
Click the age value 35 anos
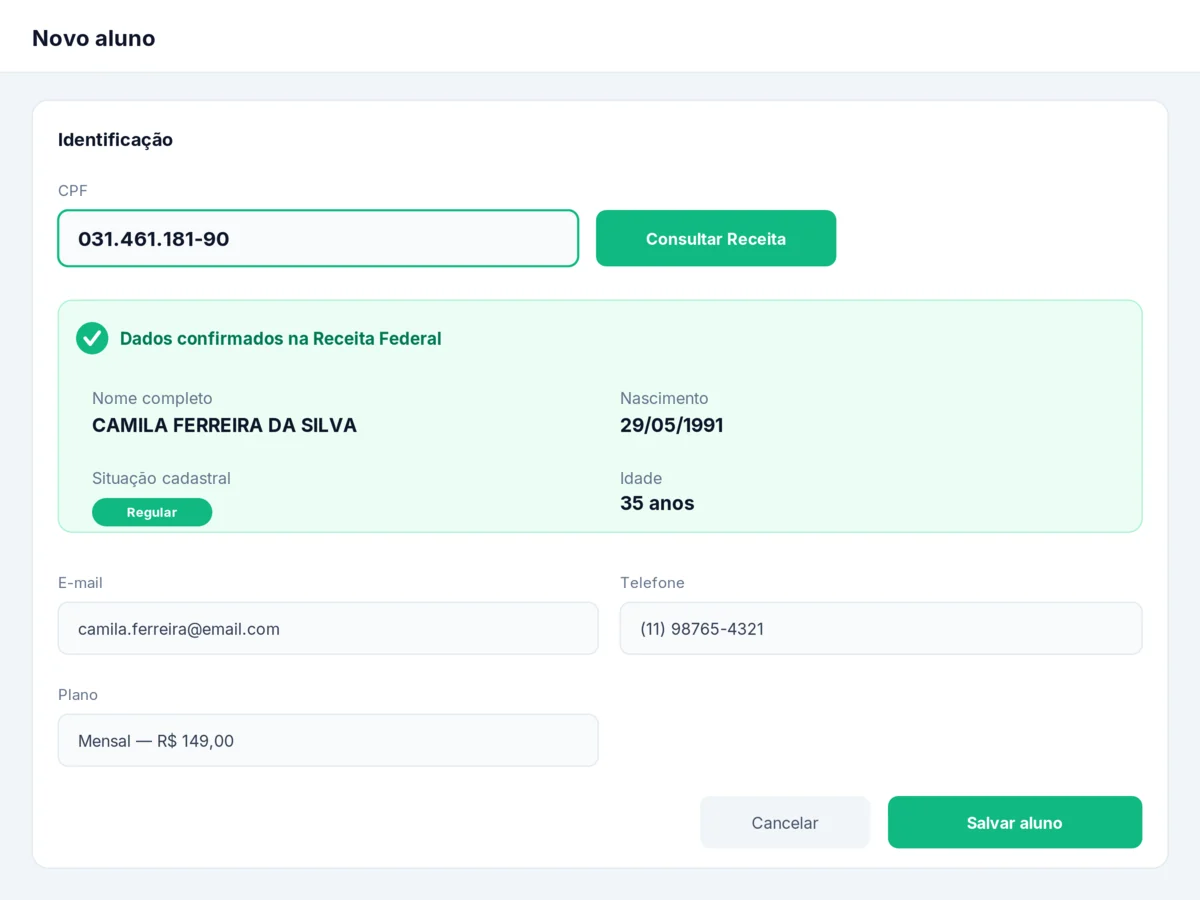pos(657,503)
